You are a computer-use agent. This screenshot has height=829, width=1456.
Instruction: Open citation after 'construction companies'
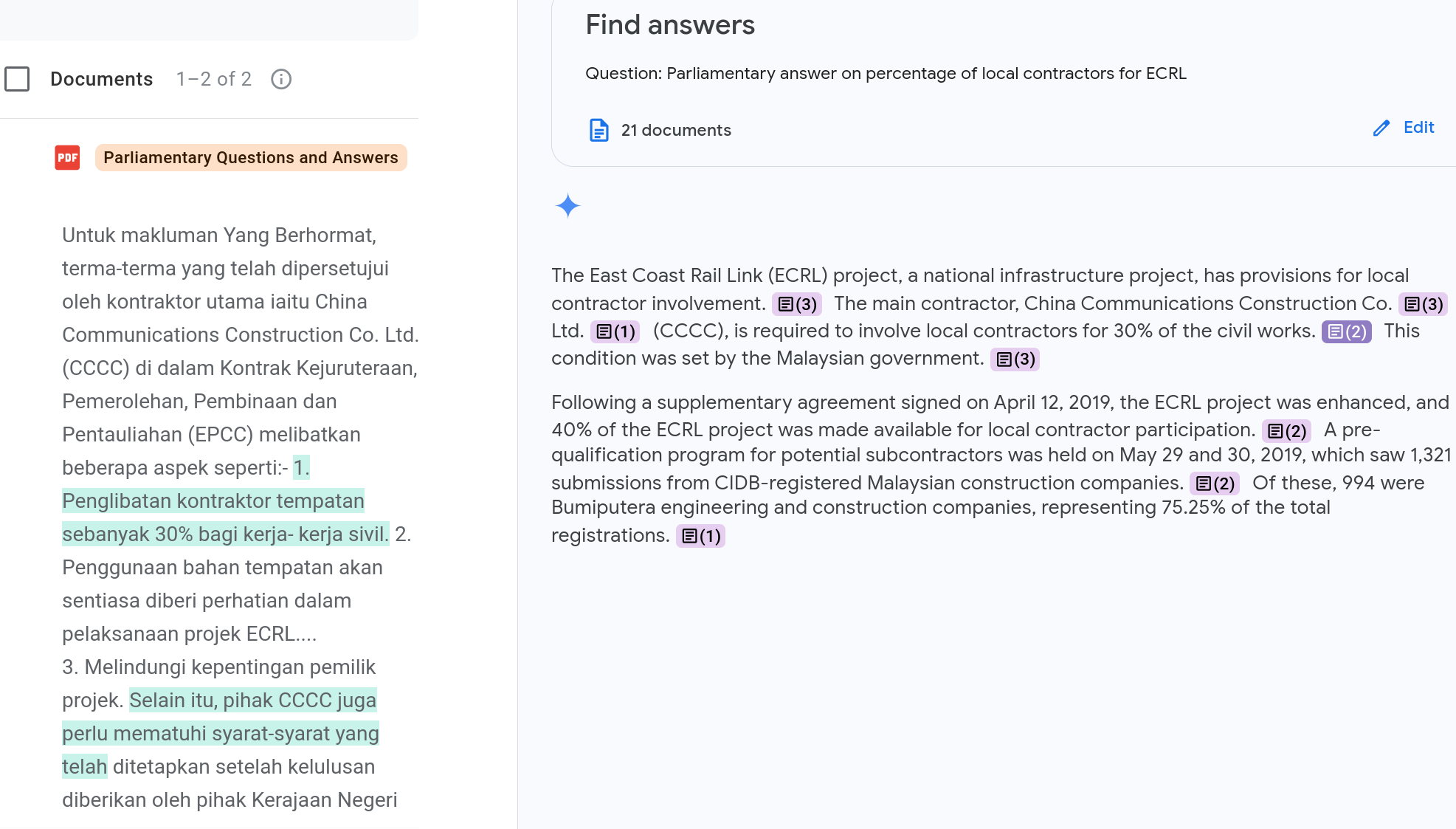(1214, 484)
